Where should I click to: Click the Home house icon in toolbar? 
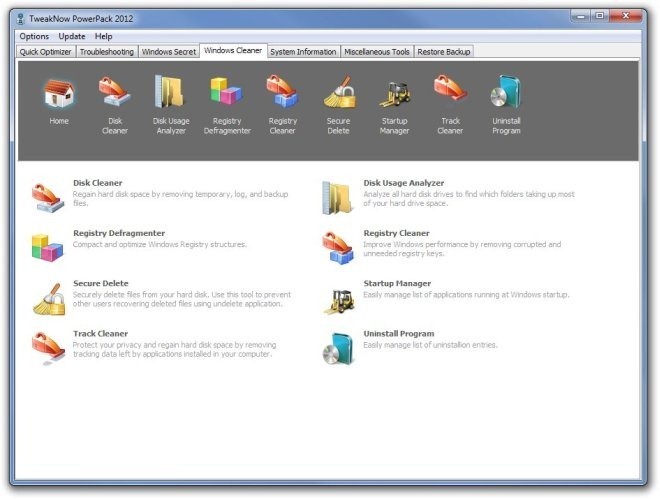point(59,93)
